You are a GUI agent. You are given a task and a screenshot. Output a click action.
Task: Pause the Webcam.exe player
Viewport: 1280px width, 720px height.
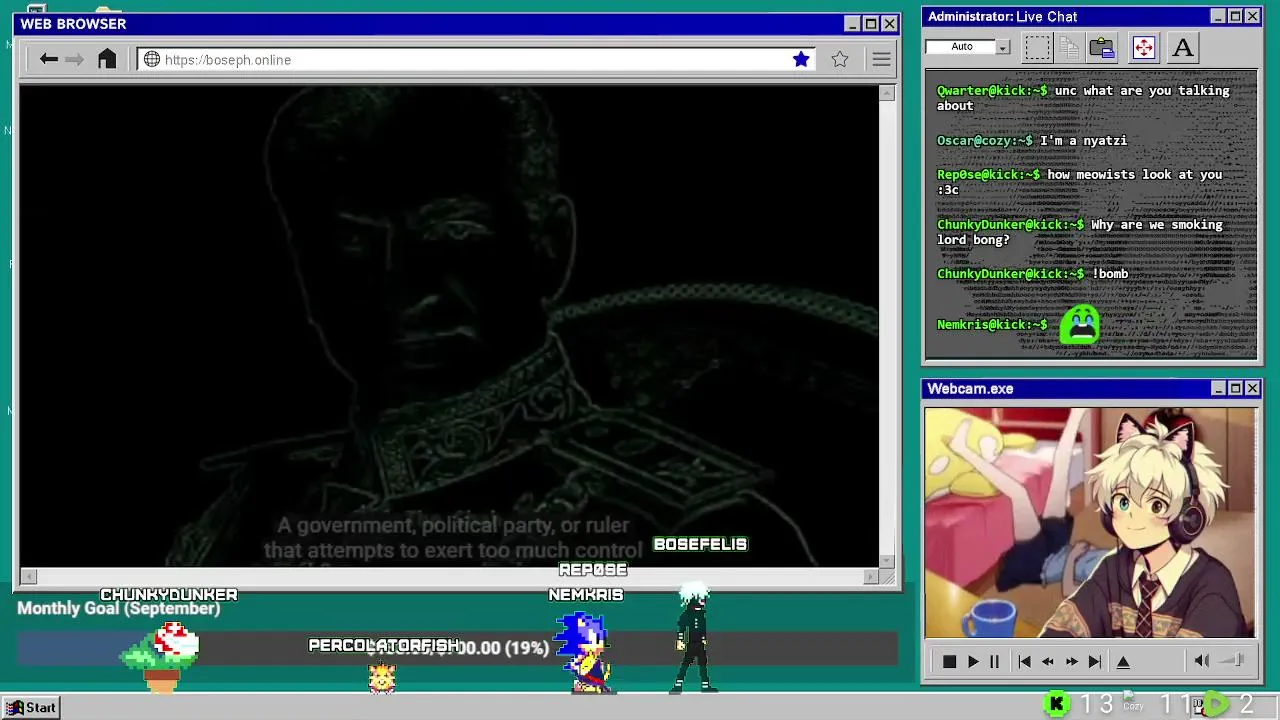coord(994,661)
